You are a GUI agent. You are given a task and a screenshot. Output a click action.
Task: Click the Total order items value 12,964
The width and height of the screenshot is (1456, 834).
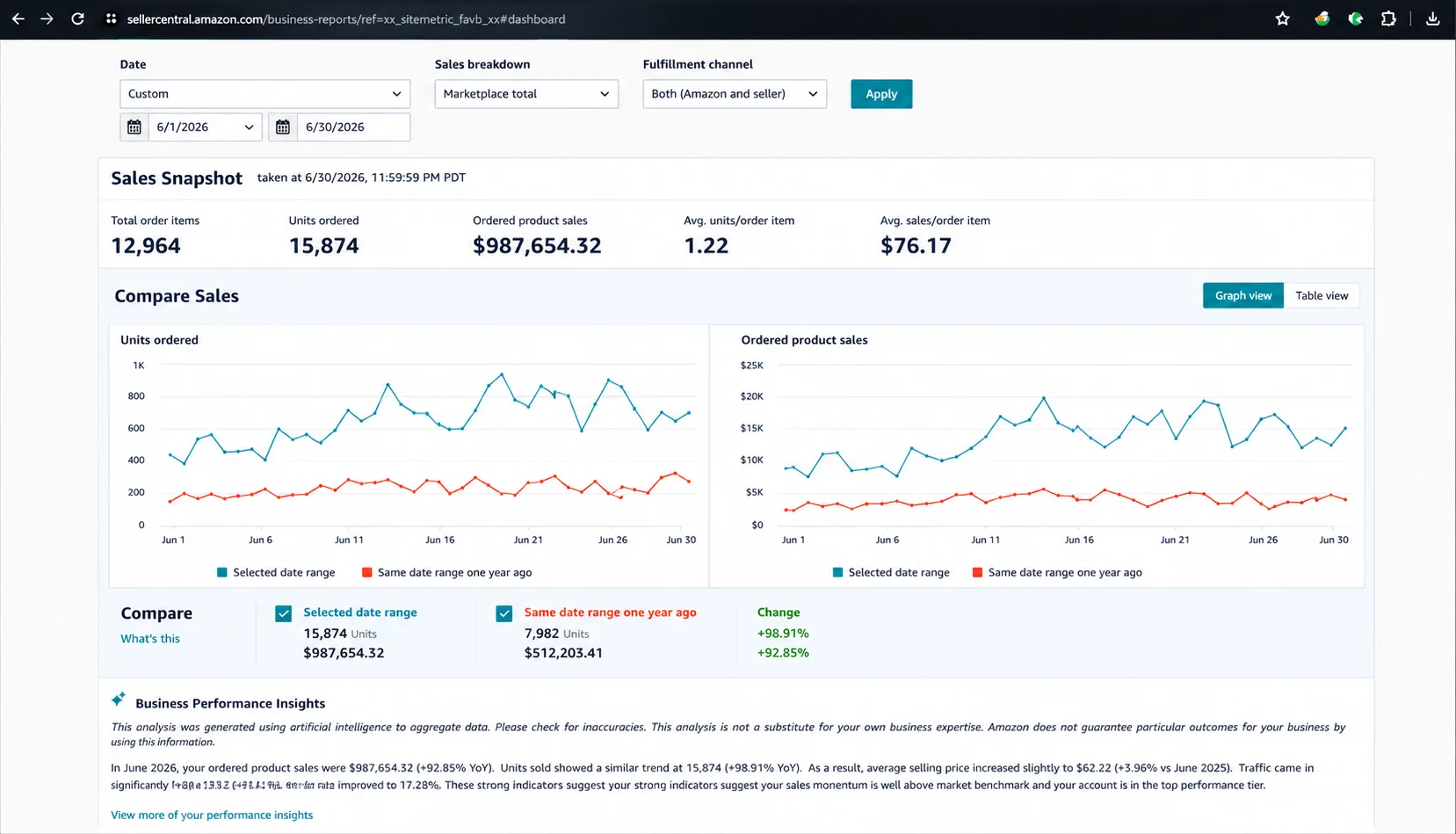[x=146, y=246]
